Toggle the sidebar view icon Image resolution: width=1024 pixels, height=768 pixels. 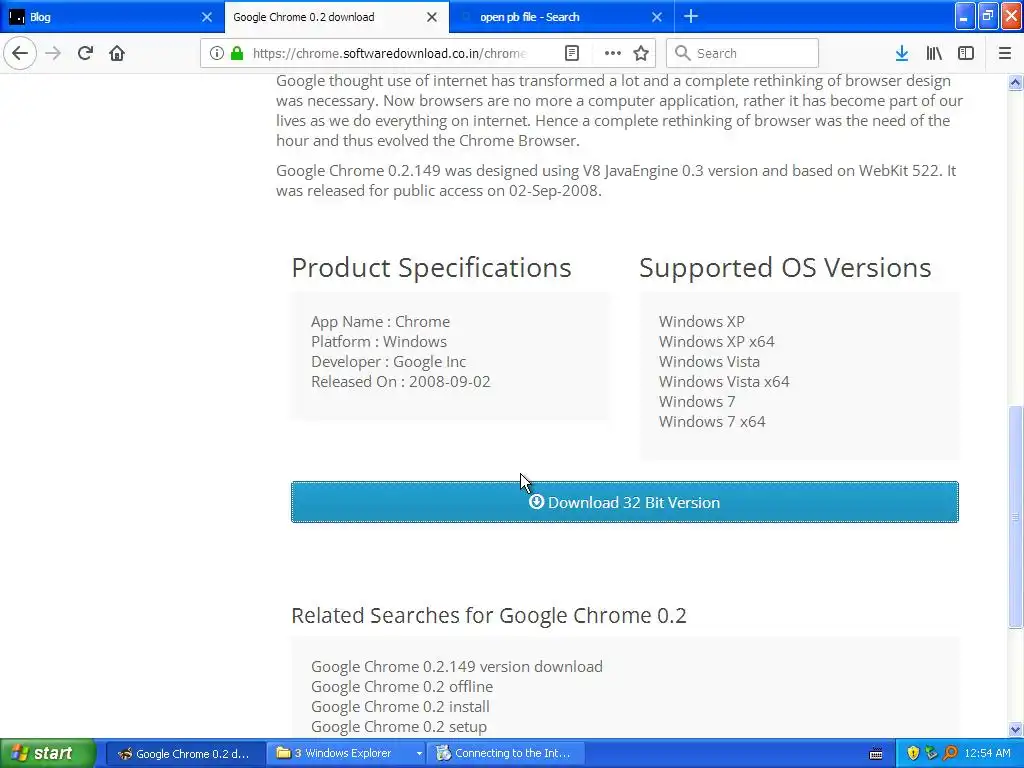click(x=966, y=53)
